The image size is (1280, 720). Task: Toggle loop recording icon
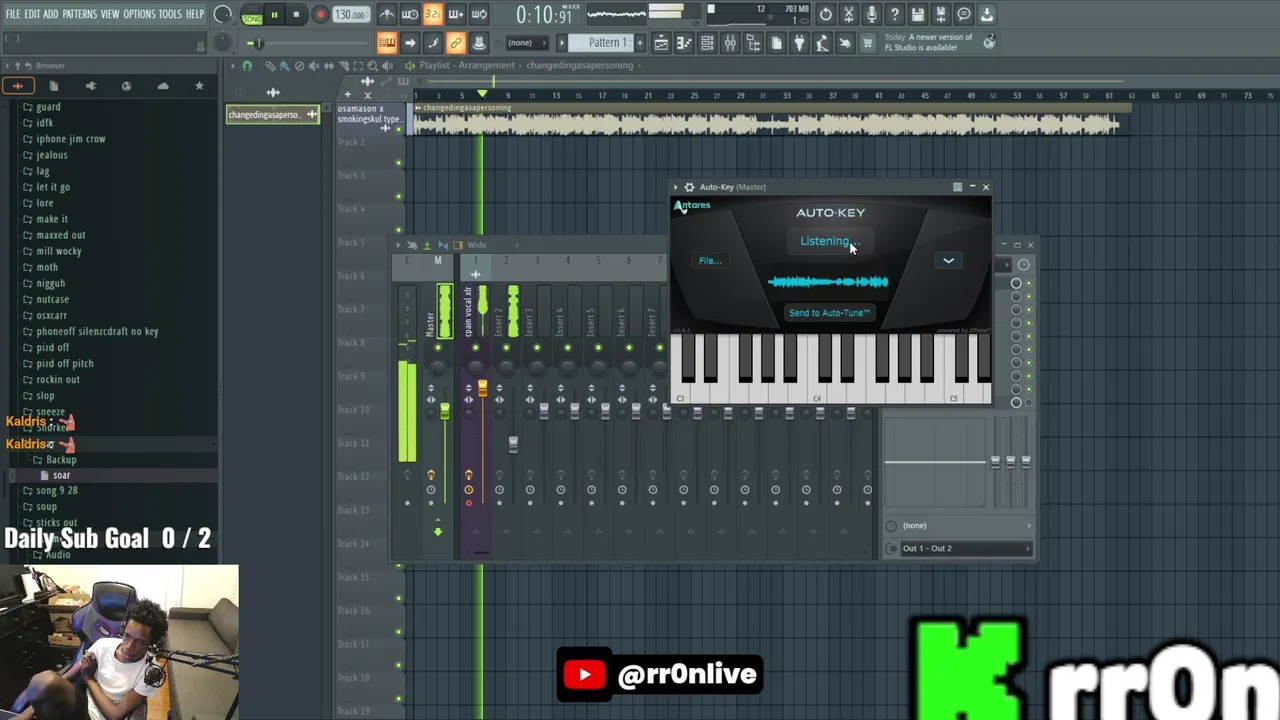click(479, 14)
